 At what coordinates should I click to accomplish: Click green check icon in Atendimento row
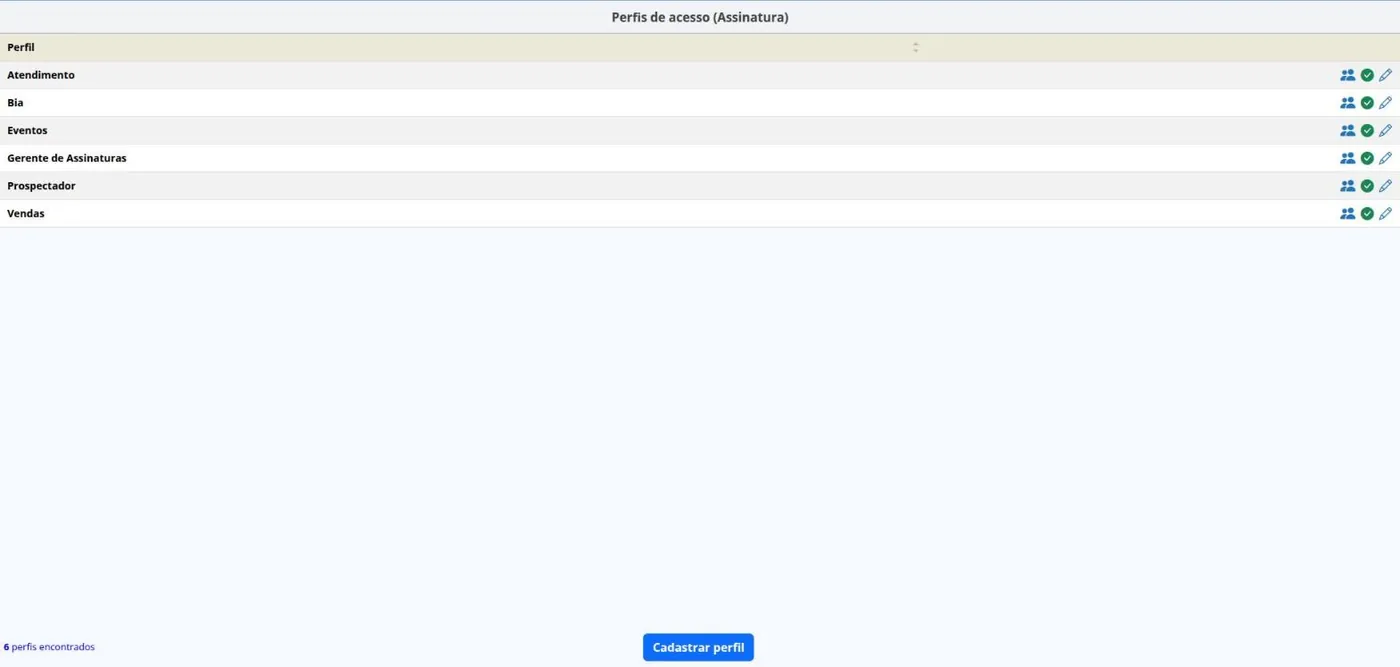point(1367,75)
